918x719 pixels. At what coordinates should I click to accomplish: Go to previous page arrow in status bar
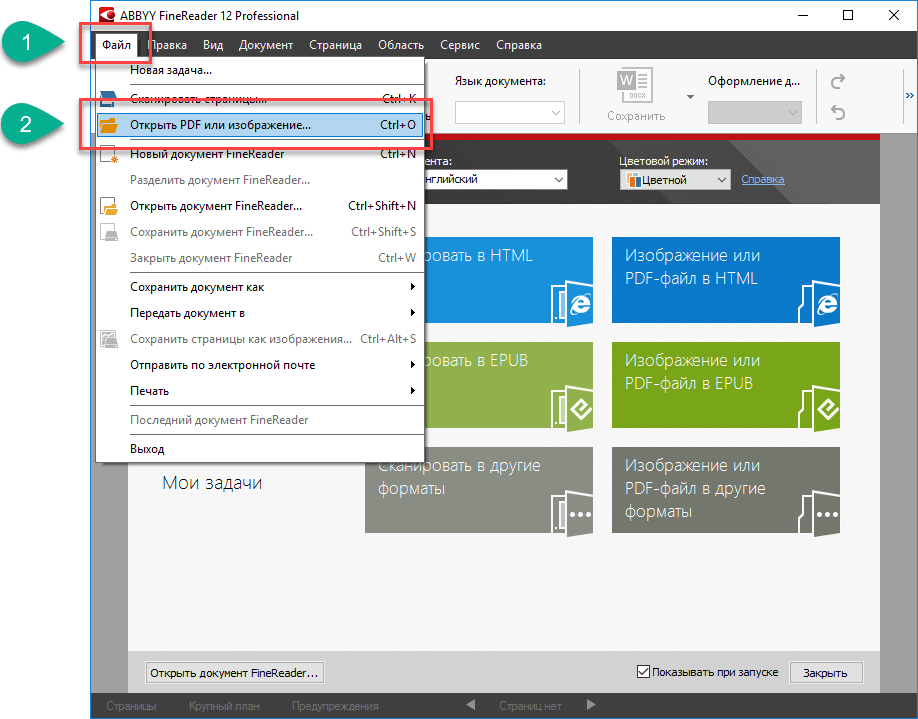tap(471, 705)
